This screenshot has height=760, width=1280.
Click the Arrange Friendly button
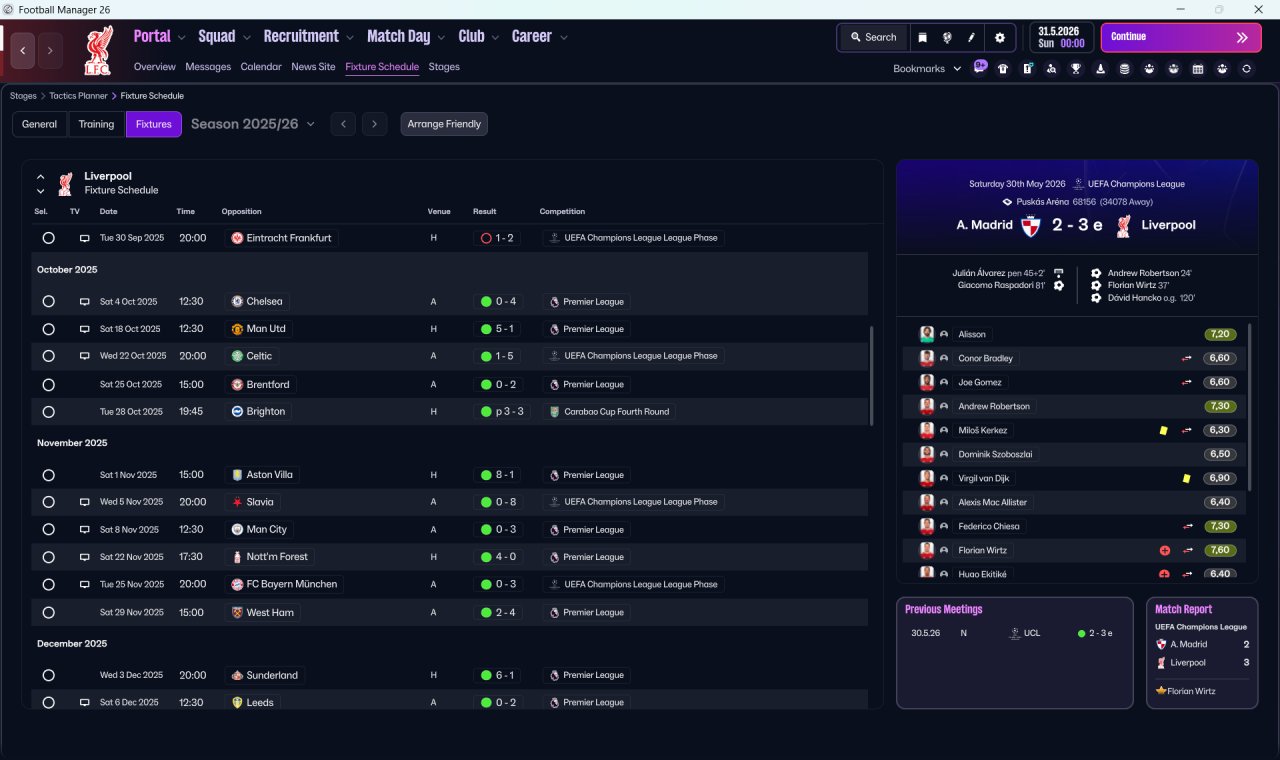coord(444,124)
